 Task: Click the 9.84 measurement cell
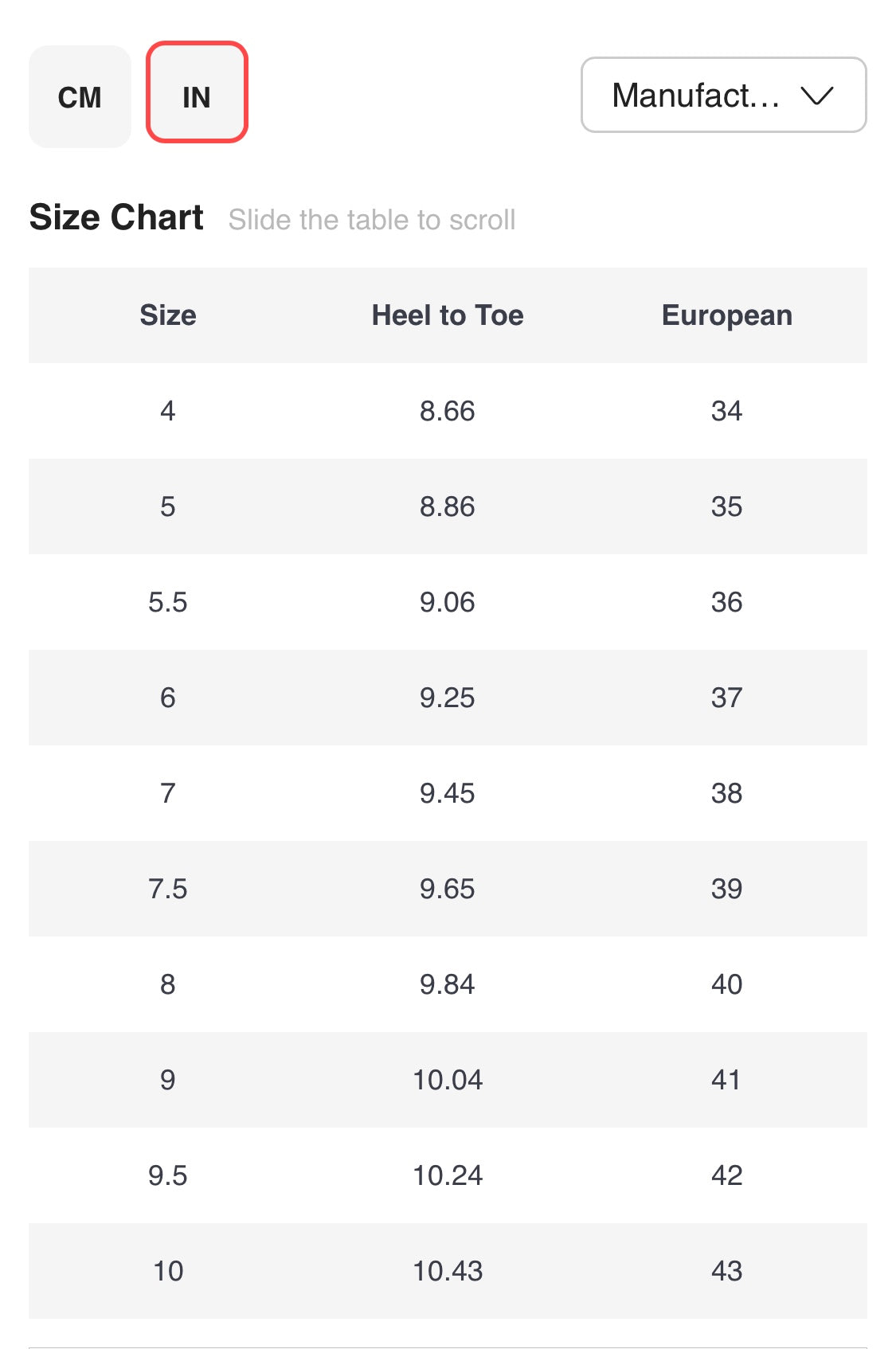(x=448, y=984)
